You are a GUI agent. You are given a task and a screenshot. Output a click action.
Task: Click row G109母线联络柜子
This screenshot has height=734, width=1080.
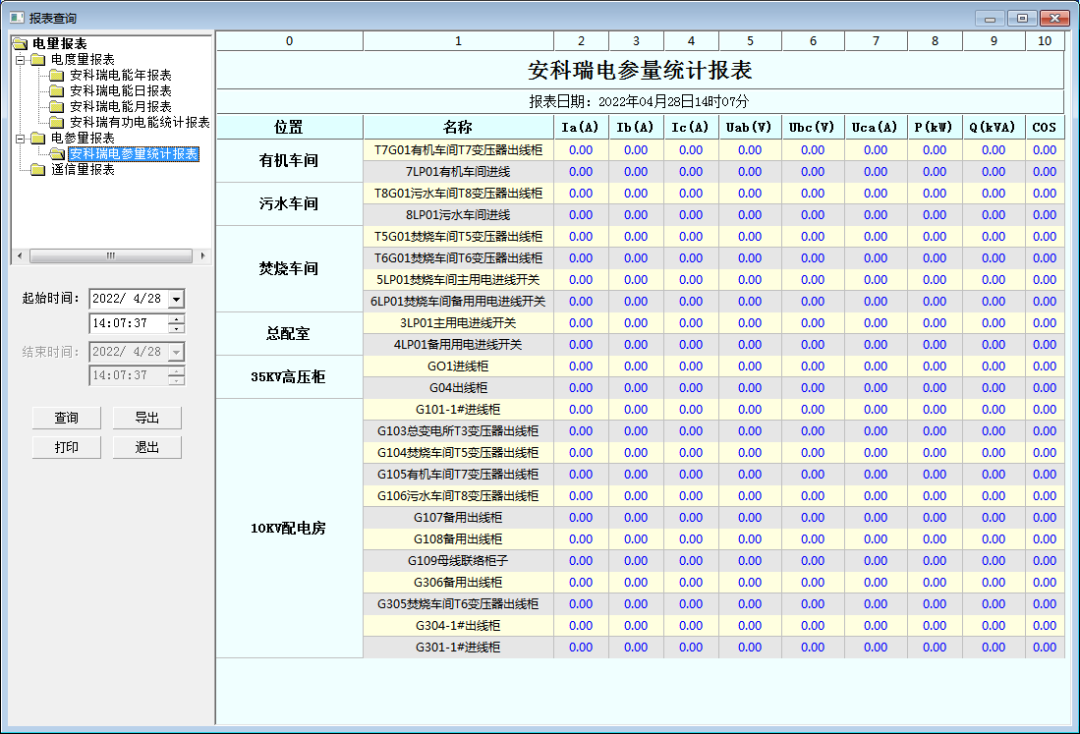[x=458, y=560]
